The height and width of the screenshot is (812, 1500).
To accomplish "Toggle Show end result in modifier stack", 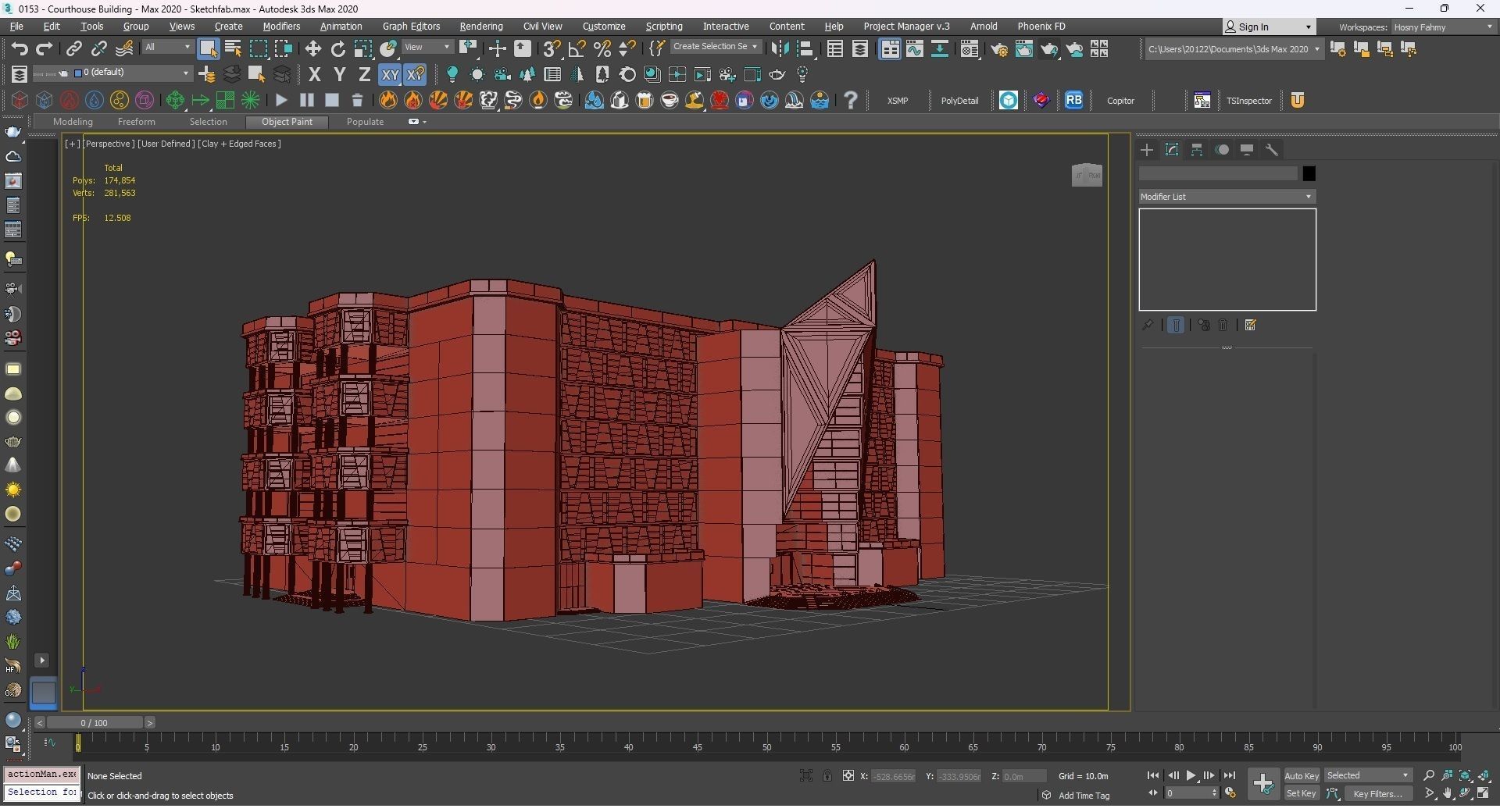I will point(1176,325).
